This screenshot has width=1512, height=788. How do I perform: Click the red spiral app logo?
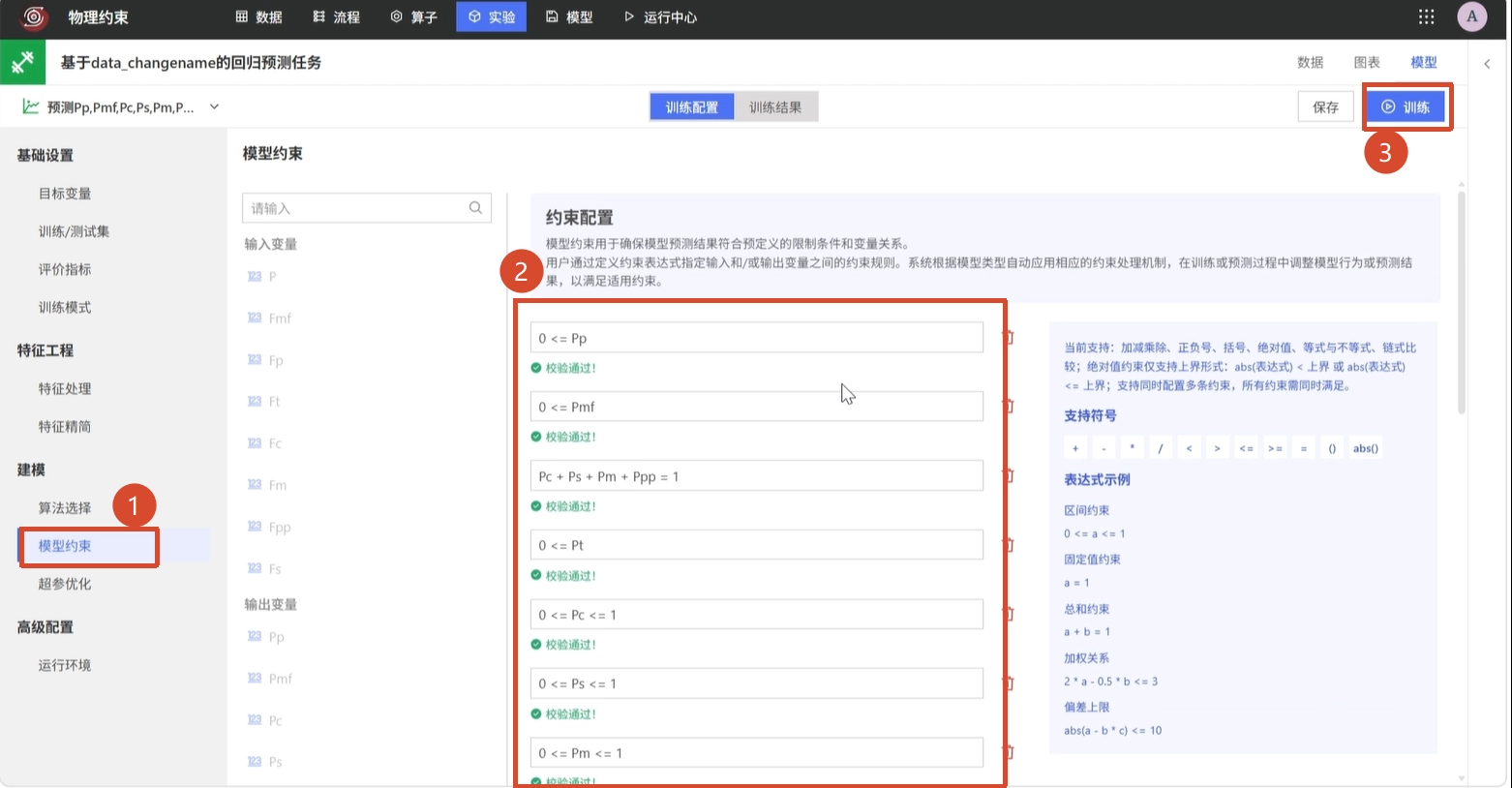coord(35,16)
